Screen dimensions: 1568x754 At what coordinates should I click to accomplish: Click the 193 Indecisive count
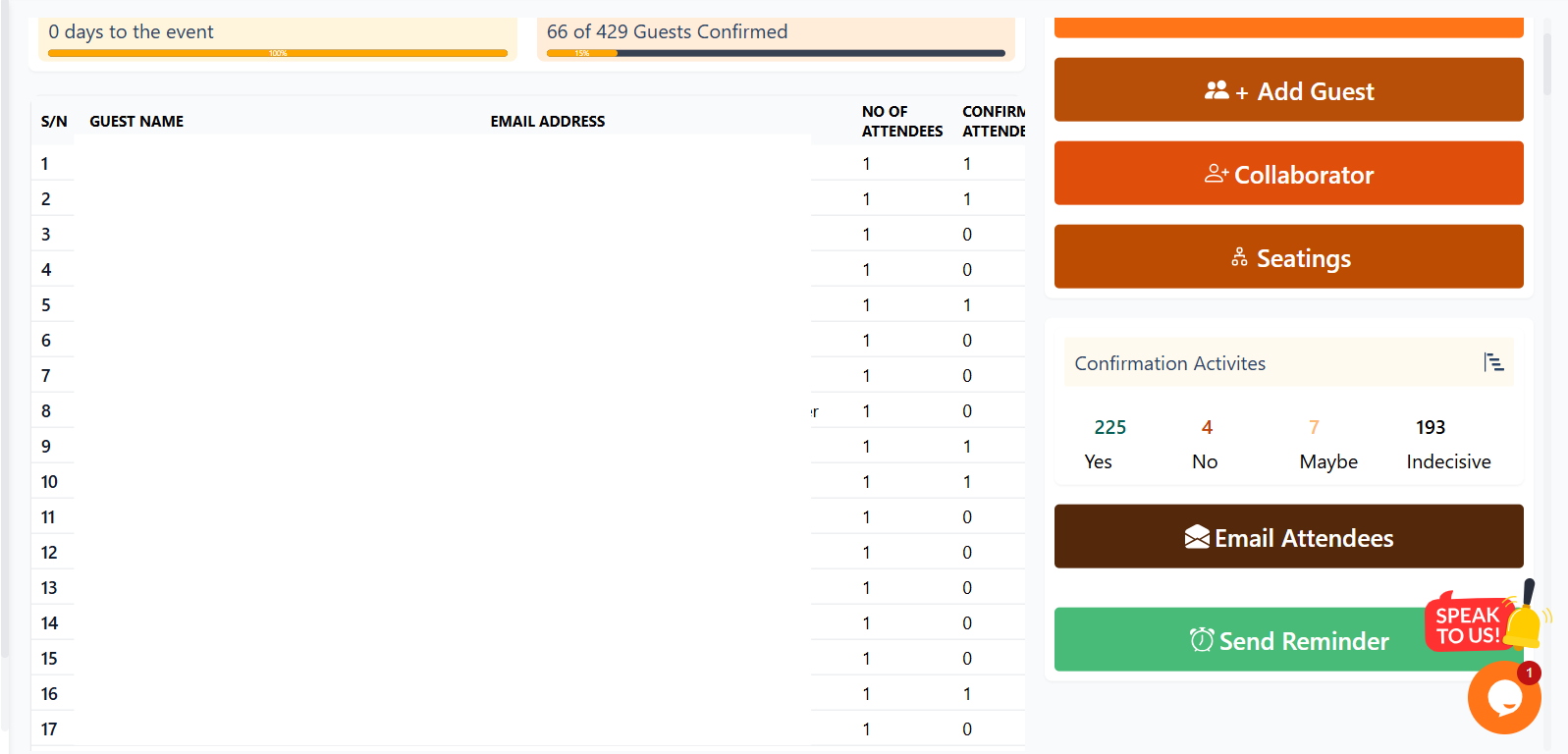[x=1431, y=427]
